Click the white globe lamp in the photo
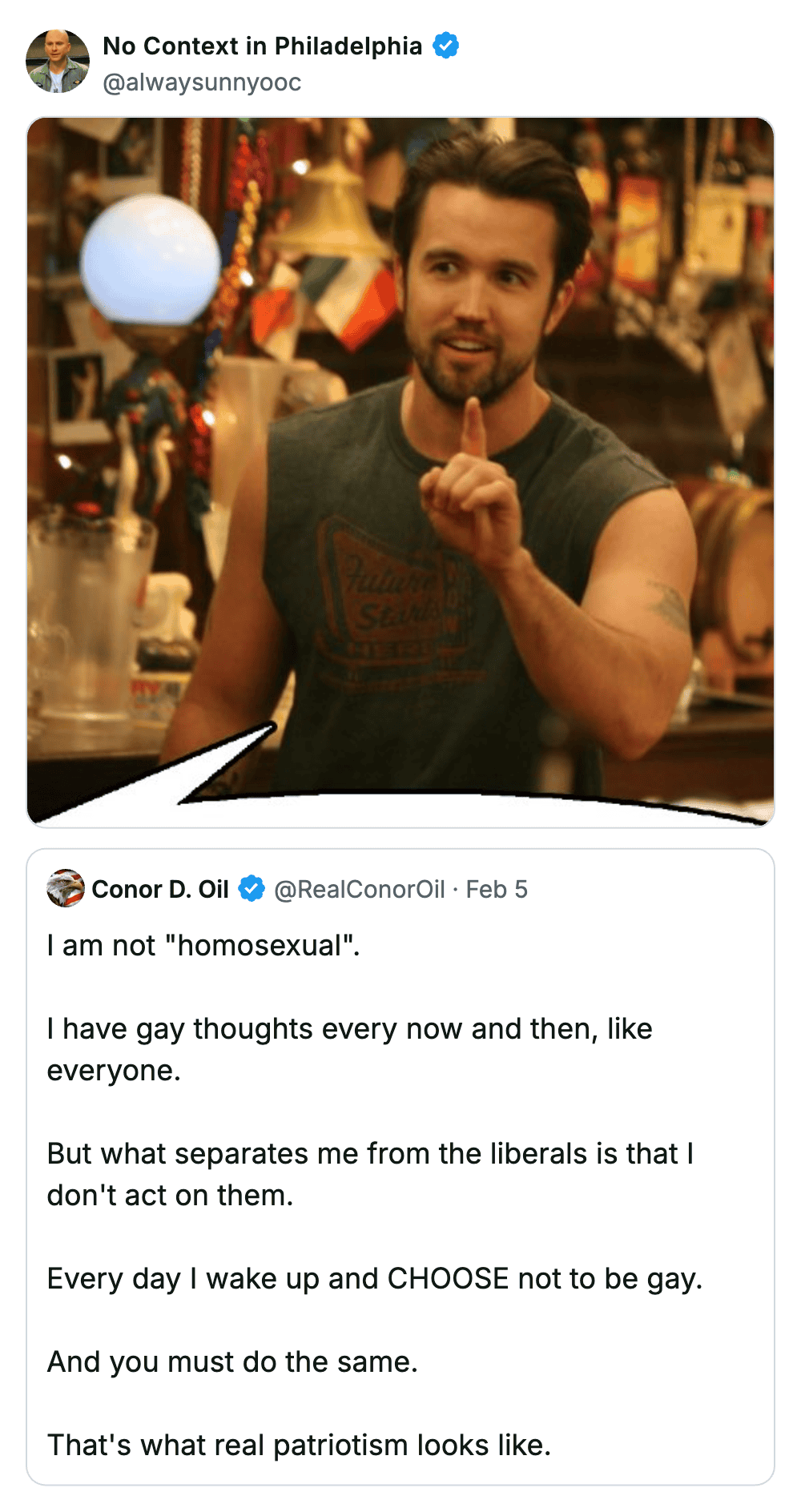Viewport: 801px width, 1512px height. [x=150, y=258]
